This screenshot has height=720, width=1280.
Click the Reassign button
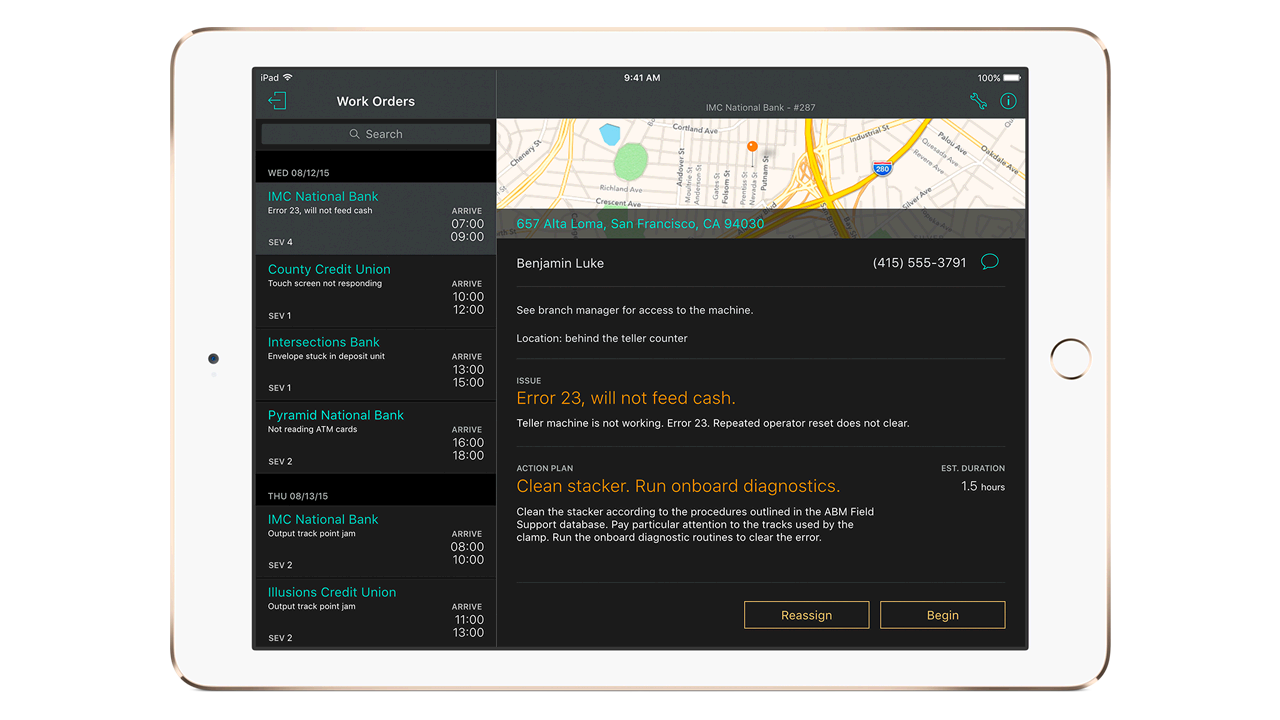(806, 615)
